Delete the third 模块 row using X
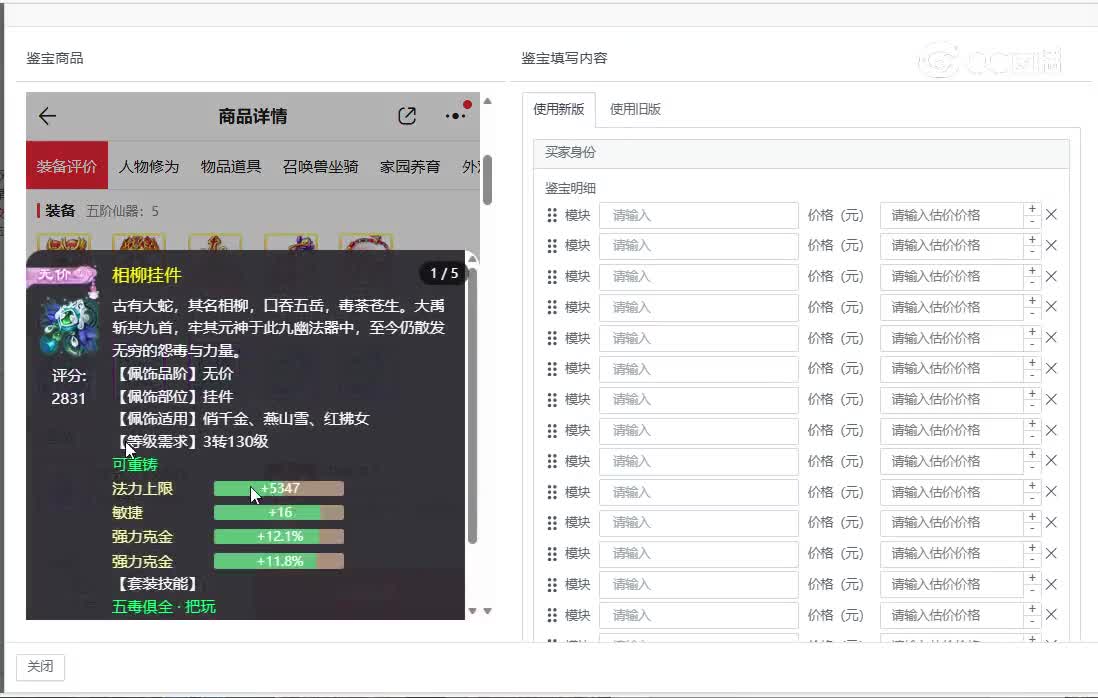This screenshot has height=698, width=1098. pyautogui.click(x=1051, y=276)
